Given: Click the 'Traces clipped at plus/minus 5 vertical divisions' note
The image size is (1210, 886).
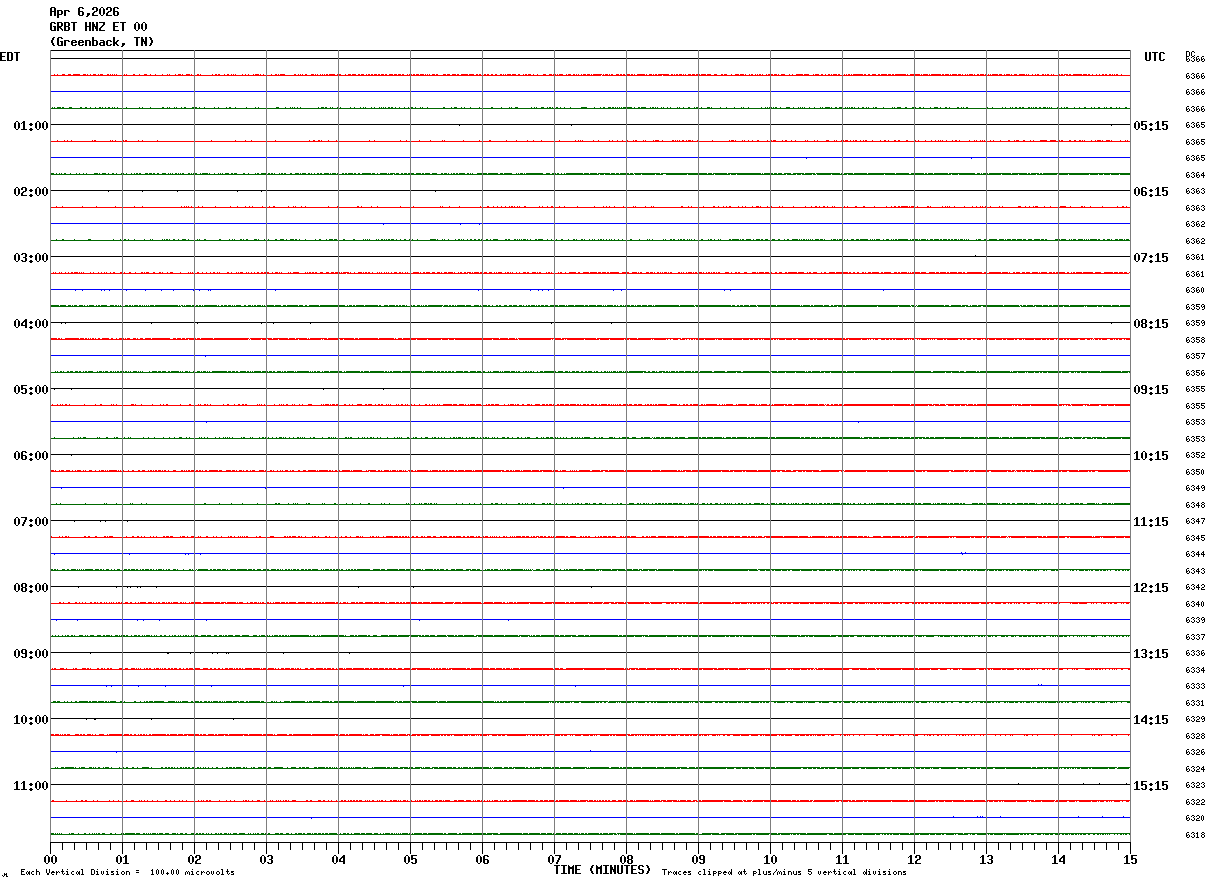Looking at the screenshot, I should 784,873.
